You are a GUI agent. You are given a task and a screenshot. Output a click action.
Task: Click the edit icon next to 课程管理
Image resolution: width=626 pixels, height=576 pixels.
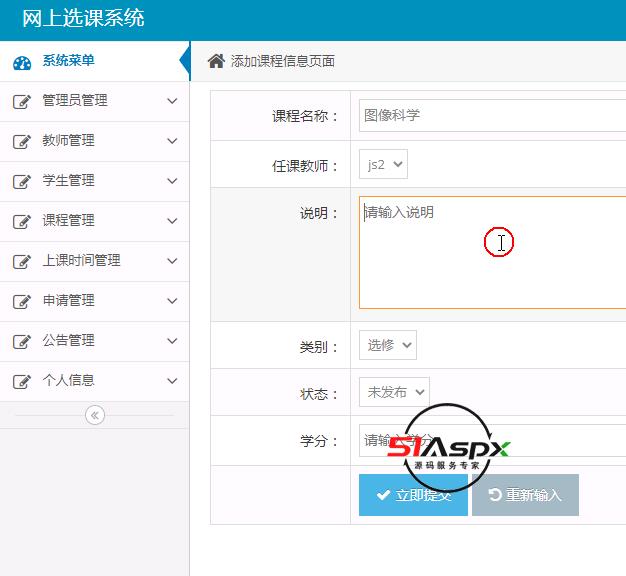[22, 221]
